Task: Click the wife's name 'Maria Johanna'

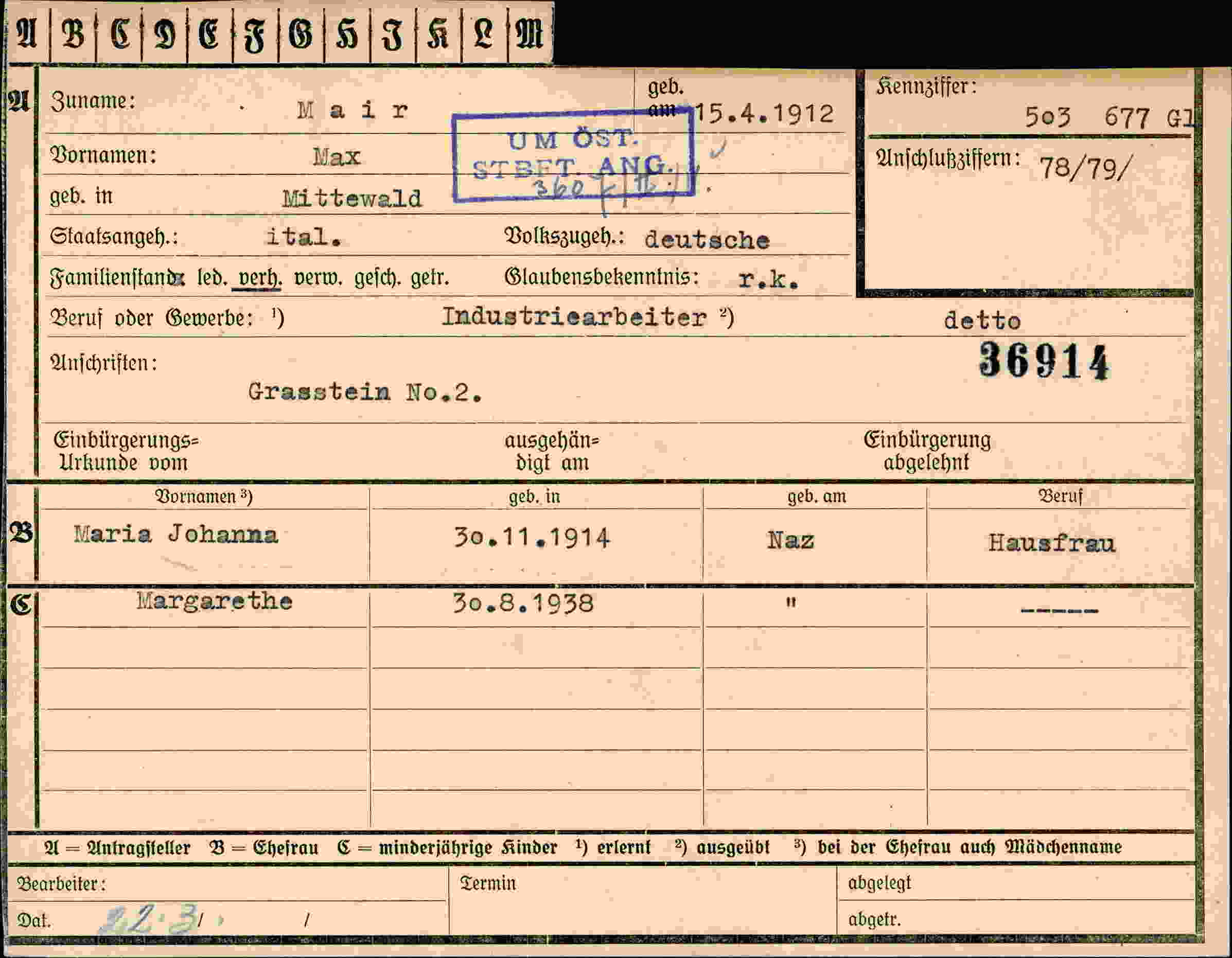Action: (176, 535)
